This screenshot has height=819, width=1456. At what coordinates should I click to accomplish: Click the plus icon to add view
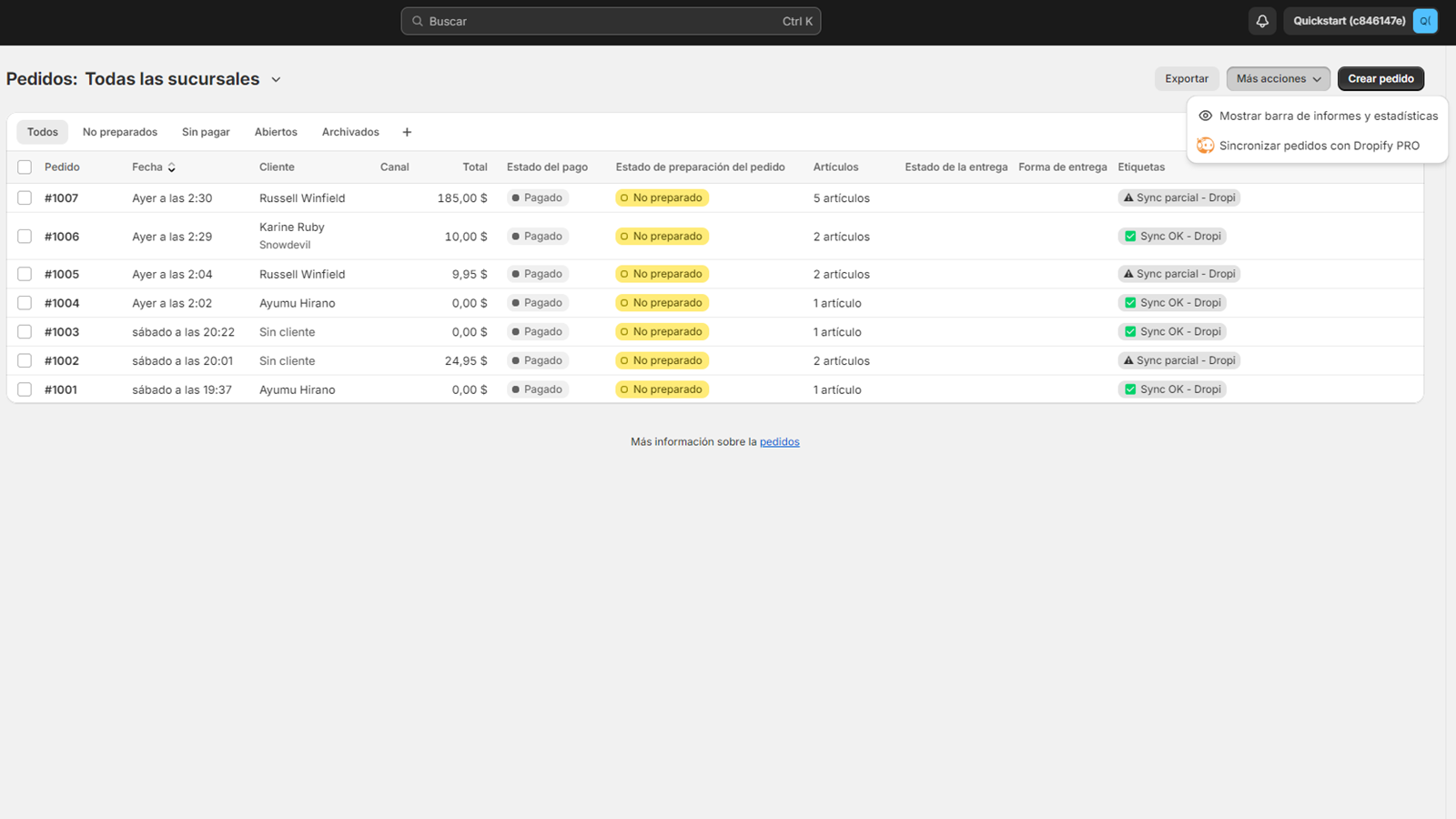click(x=407, y=132)
